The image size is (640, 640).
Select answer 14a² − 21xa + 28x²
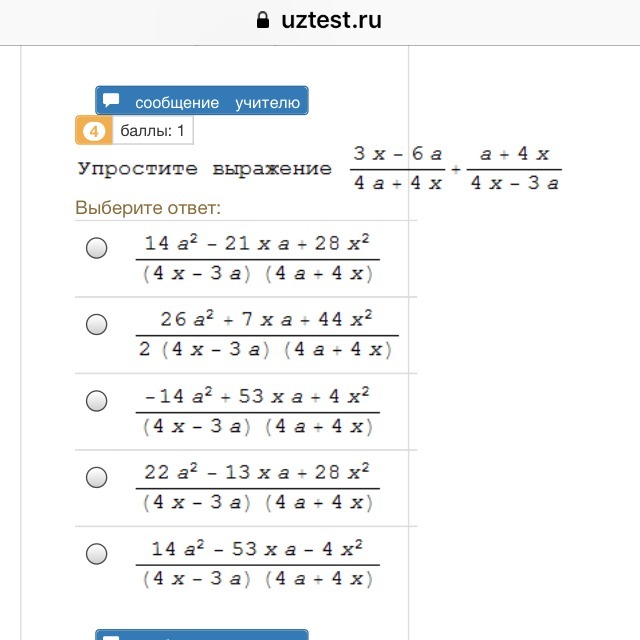click(x=97, y=248)
